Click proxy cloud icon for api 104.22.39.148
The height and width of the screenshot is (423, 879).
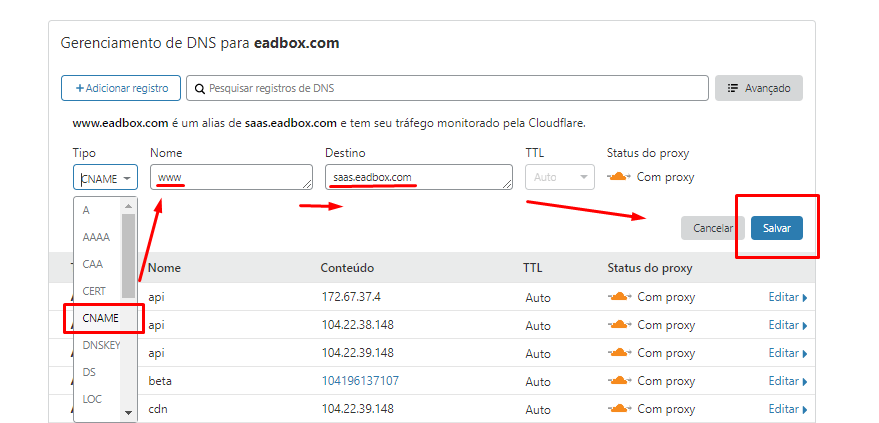pyautogui.click(x=619, y=352)
